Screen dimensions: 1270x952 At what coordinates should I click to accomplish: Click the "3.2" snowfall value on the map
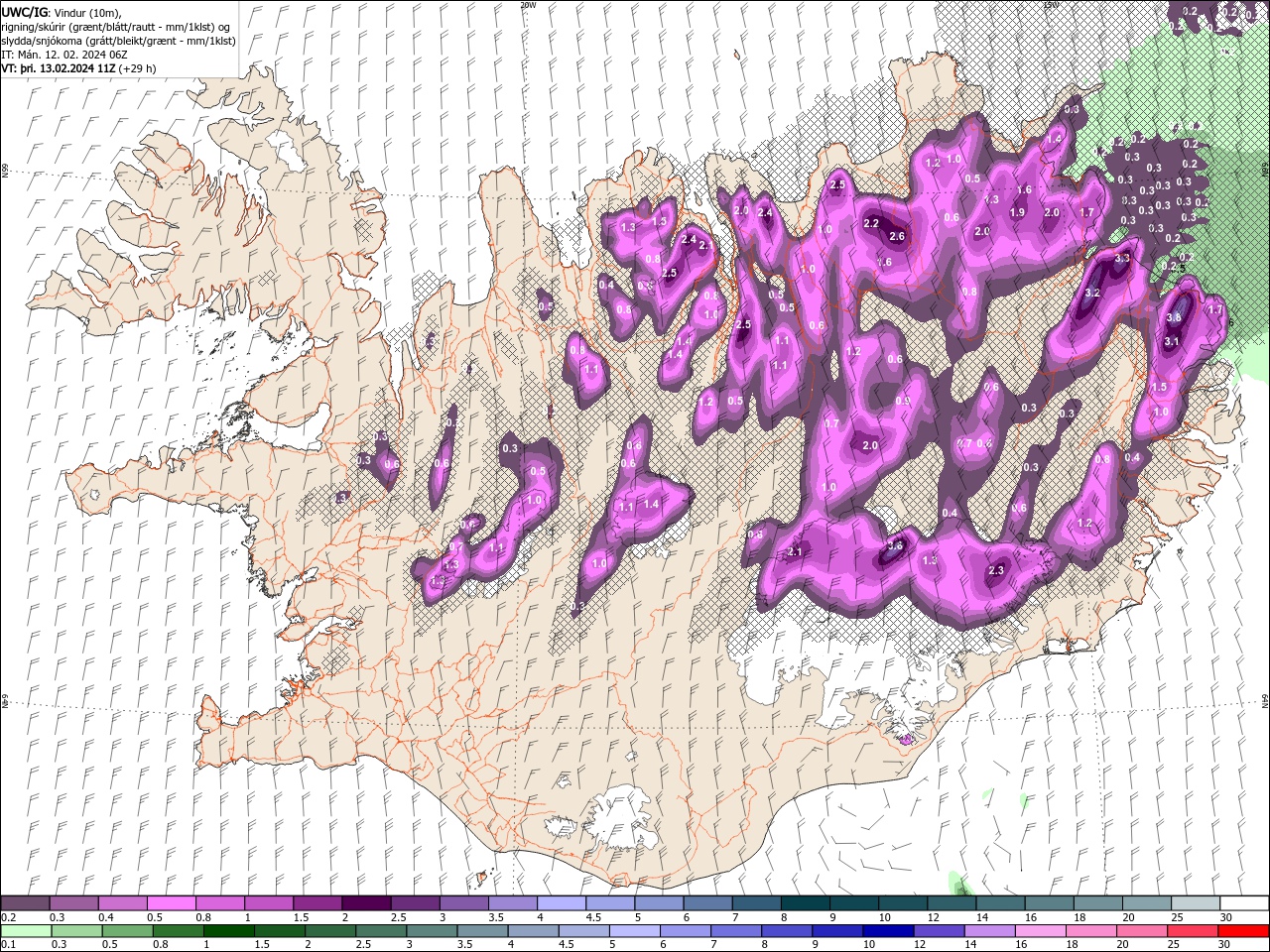[x=1092, y=294]
